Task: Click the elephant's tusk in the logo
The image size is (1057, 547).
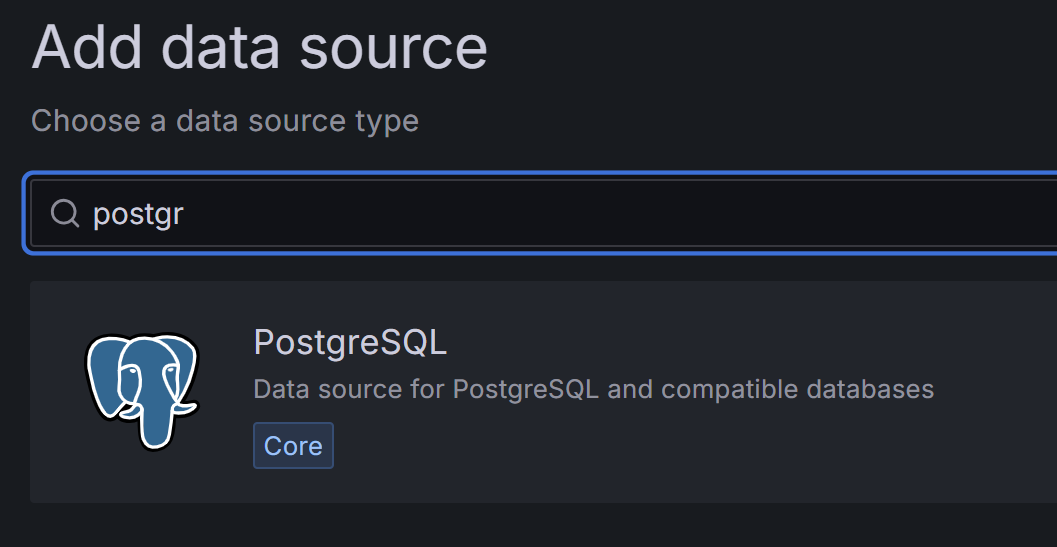Action: [x=183, y=407]
